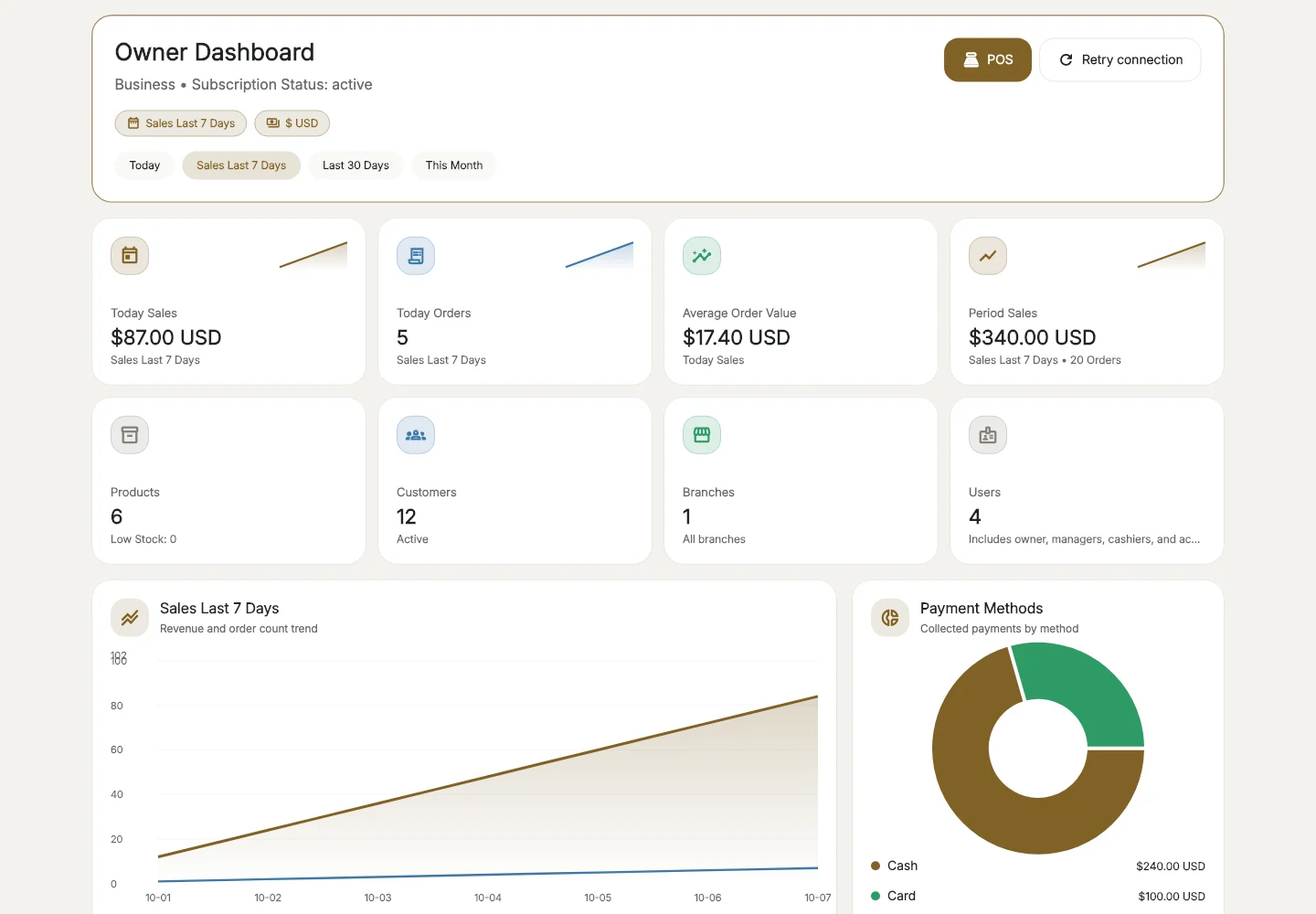Click the Today Orders blue sparkline
1316x914 pixels.
coord(600,255)
